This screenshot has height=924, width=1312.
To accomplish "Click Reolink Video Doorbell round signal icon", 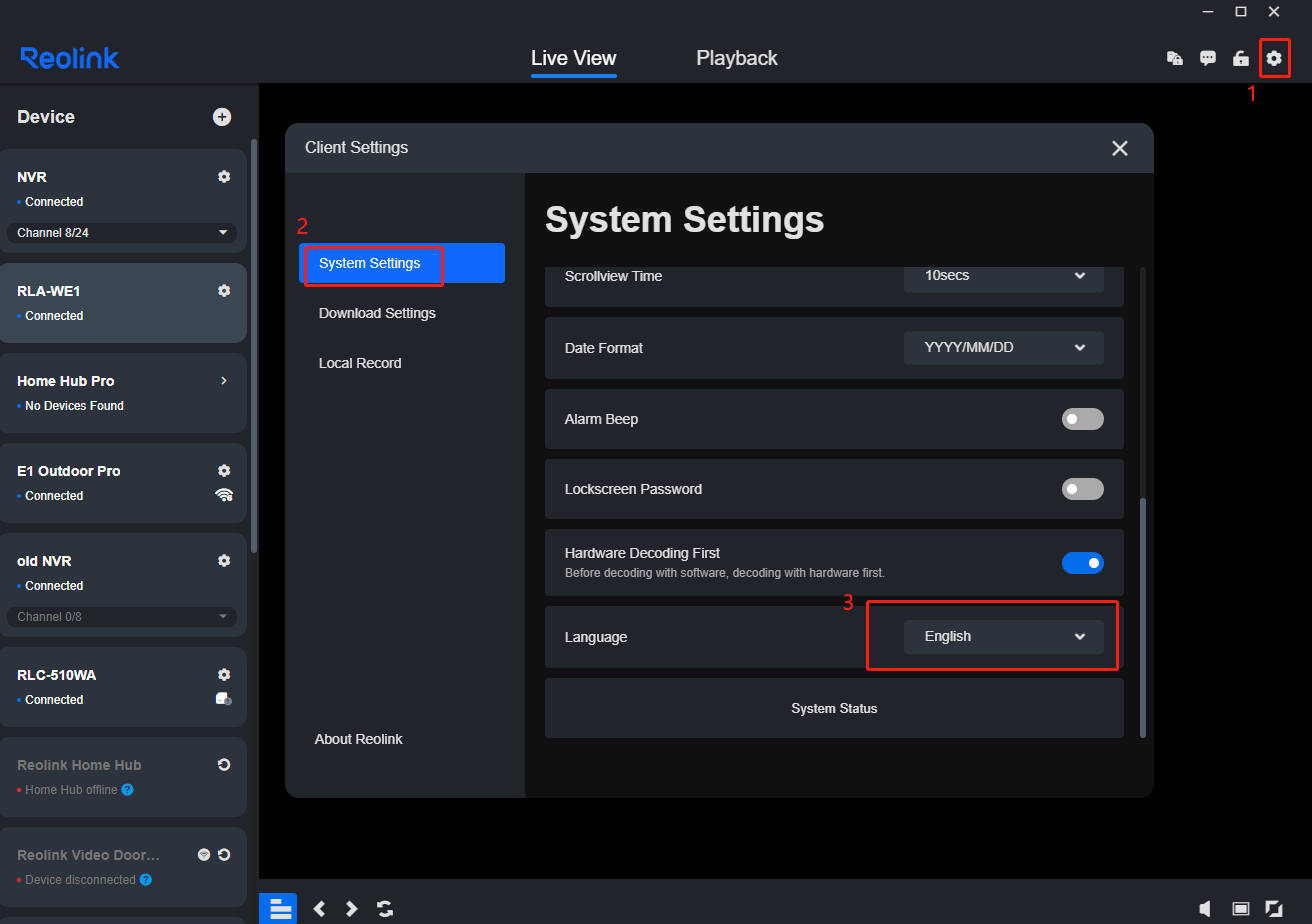I will tap(204, 855).
